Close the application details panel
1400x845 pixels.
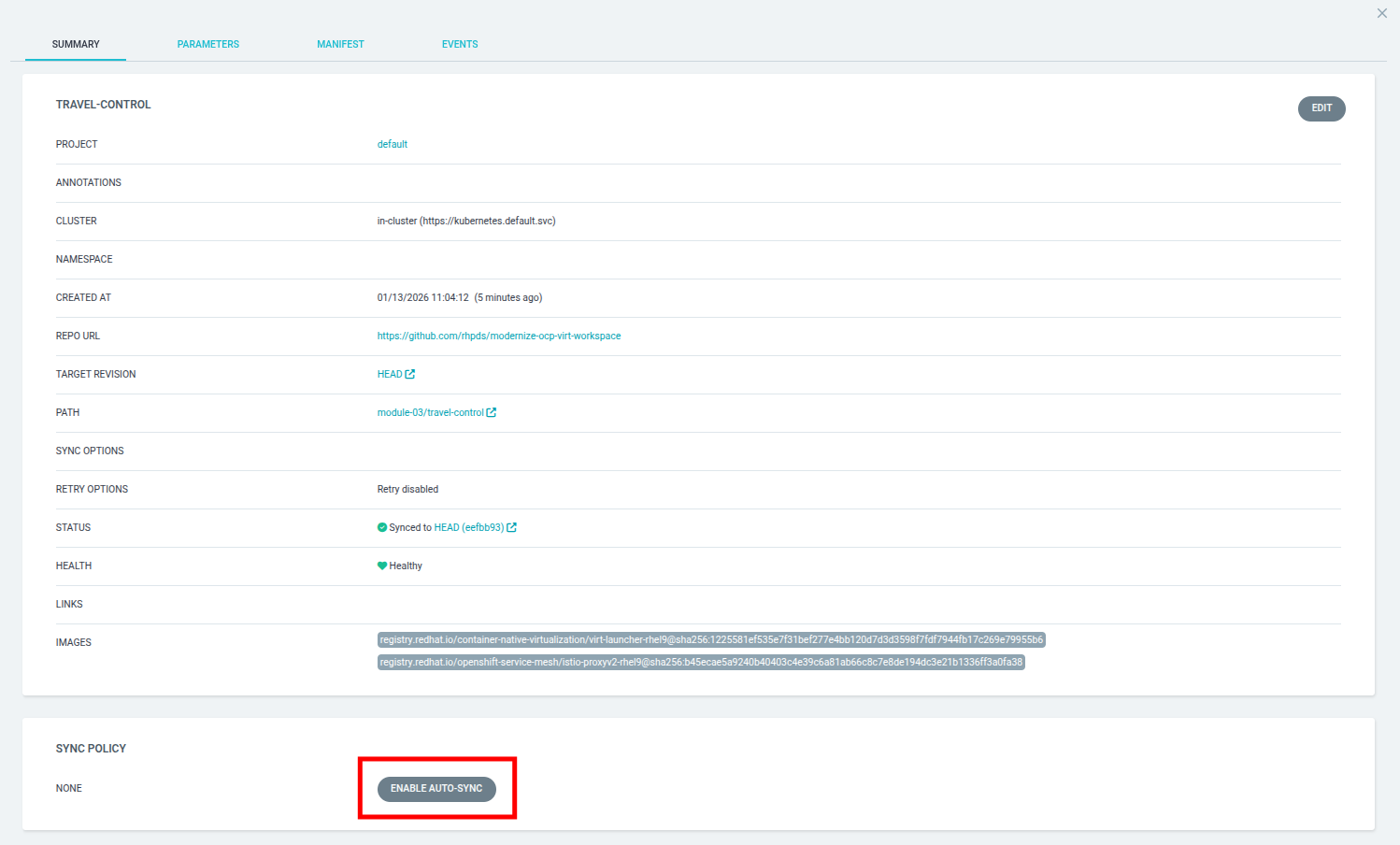coord(1382,13)
